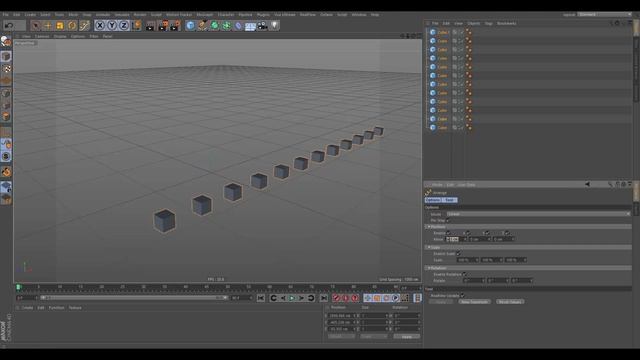Switch to Model mode in left palette
The image size is (640, 360).
(6, 56)
